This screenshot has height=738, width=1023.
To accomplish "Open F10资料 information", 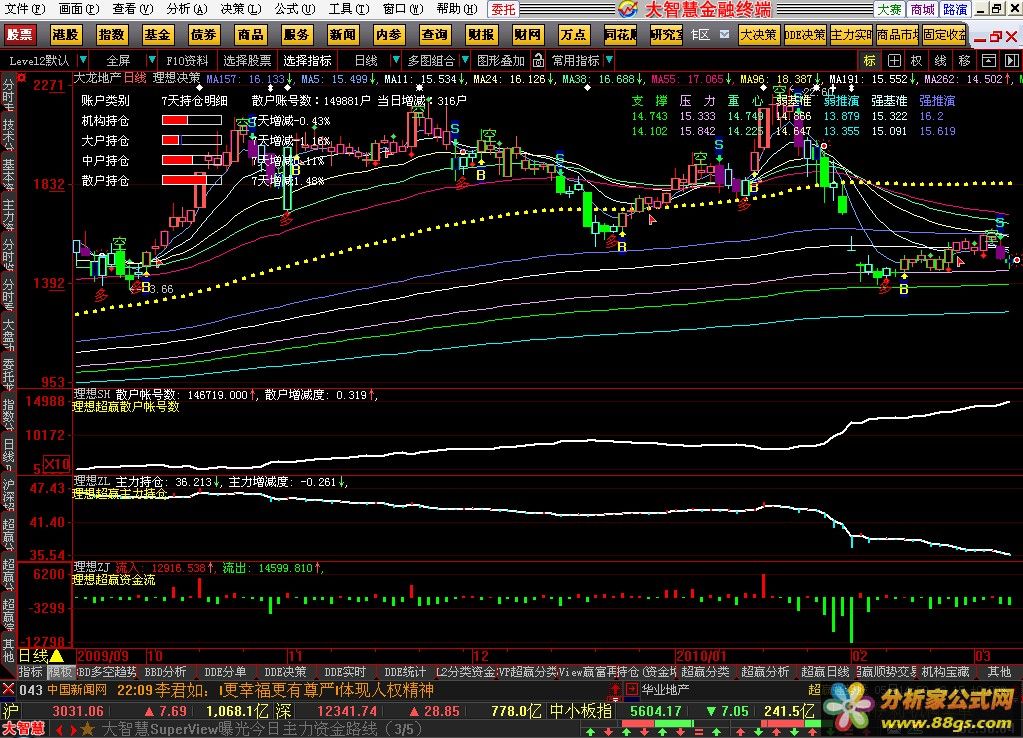I will click(x=187, y=61).
